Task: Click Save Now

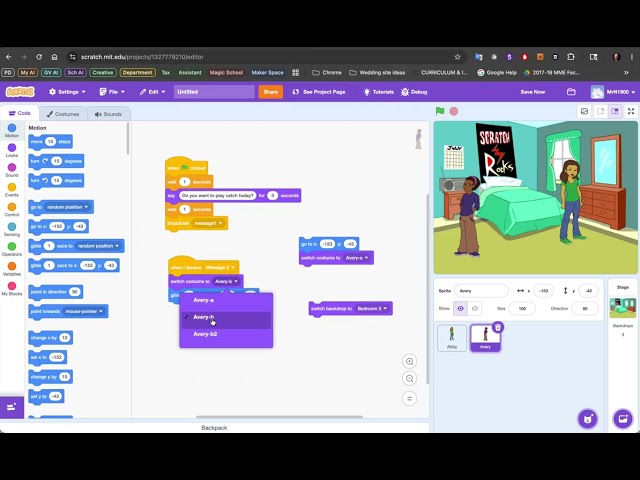Action: [x=533, y=92]
